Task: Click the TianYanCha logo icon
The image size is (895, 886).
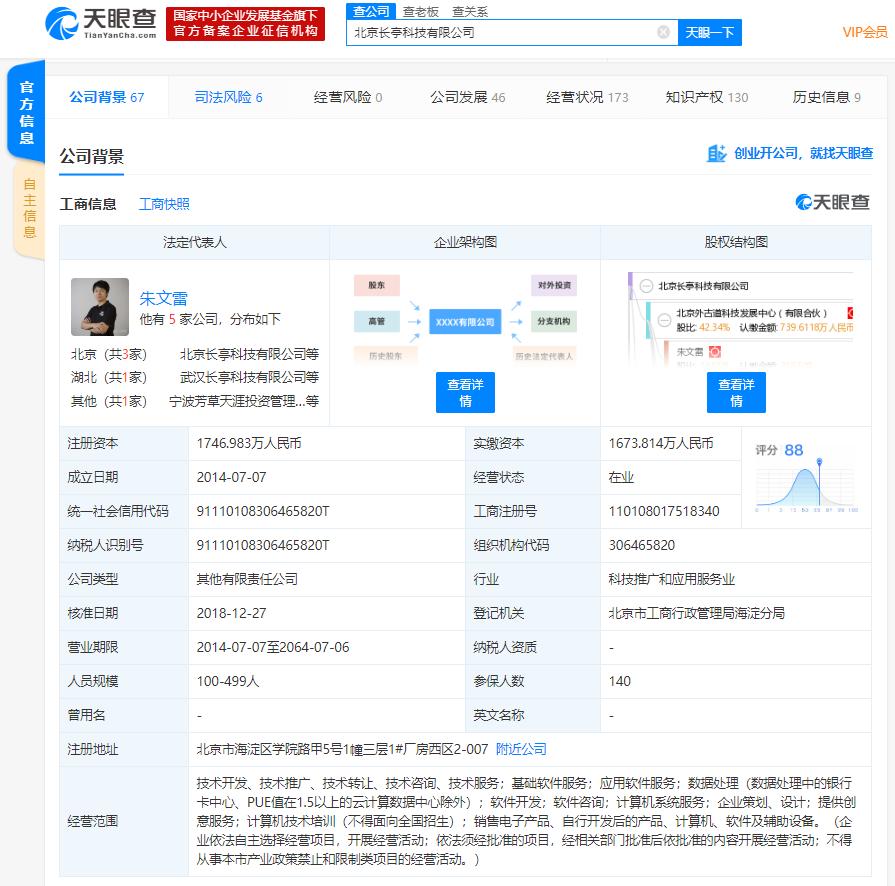Action: click(x=62, y=24)
